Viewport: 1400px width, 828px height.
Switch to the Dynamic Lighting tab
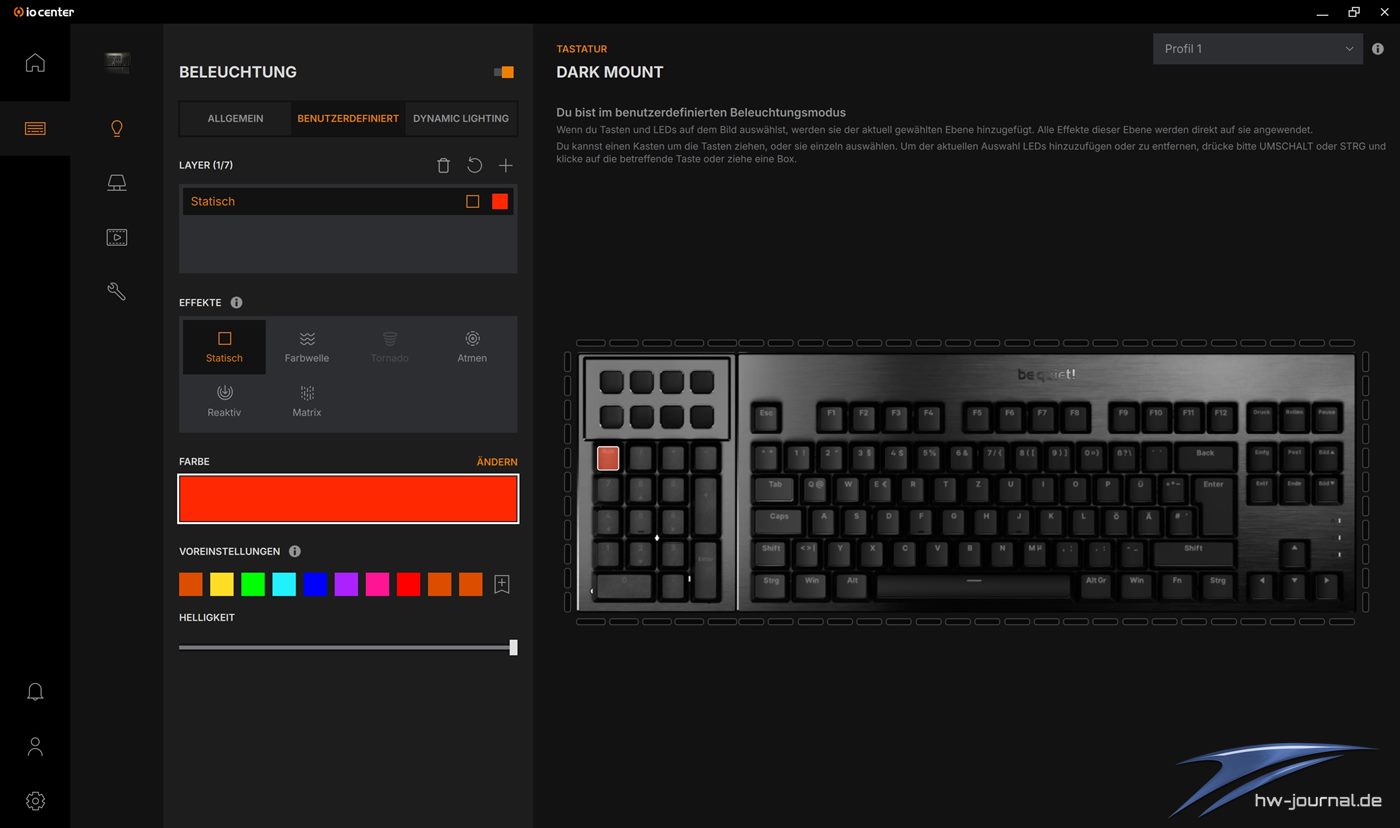pos(461,118)
